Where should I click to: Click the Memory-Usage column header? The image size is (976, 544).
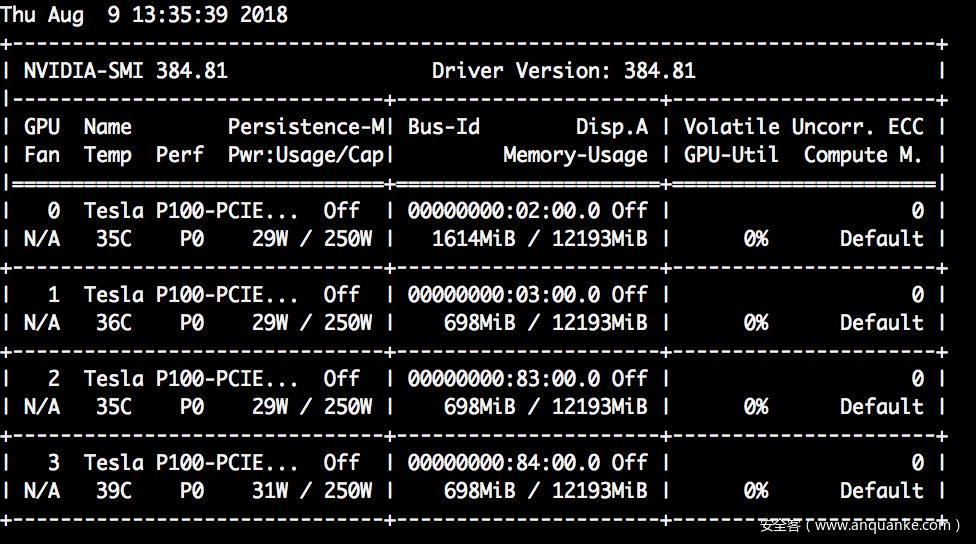(x=575, y=155)
